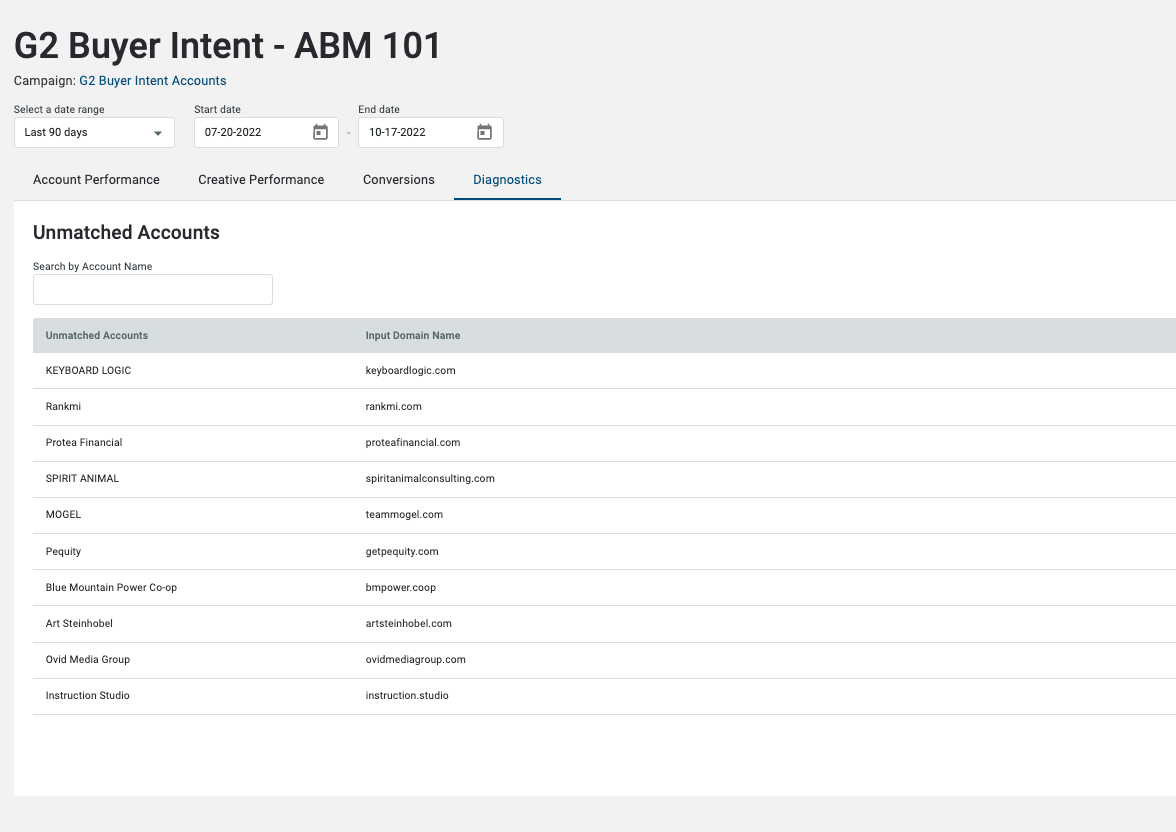Click the bmpower.coop domain cell
1176x832 pixels.
tap(400, 587)
